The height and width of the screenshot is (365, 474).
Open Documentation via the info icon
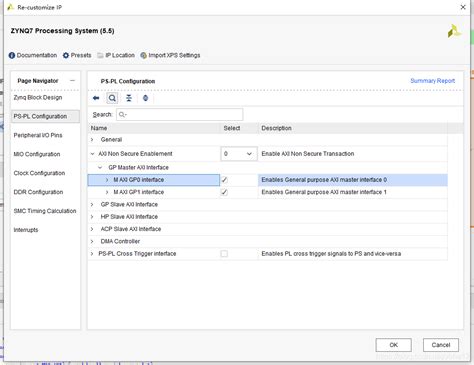12,55
